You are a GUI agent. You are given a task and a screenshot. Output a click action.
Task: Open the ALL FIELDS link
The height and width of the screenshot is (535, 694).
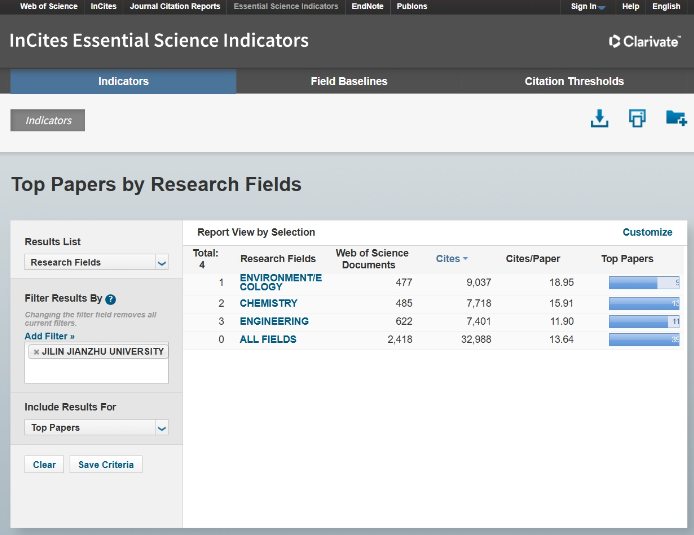[x=268, y=340]
